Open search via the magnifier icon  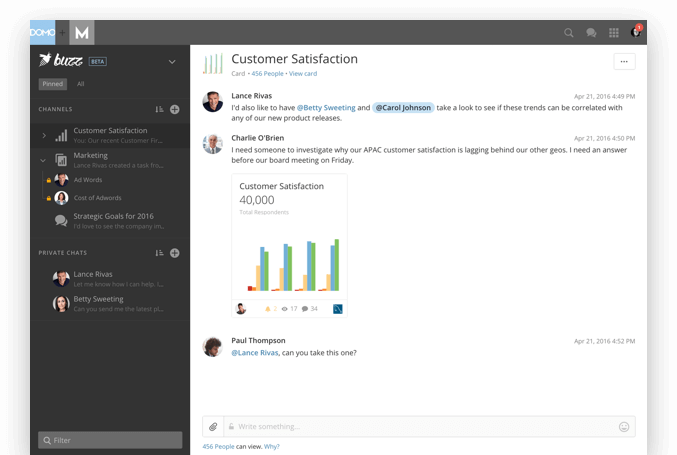569,33
